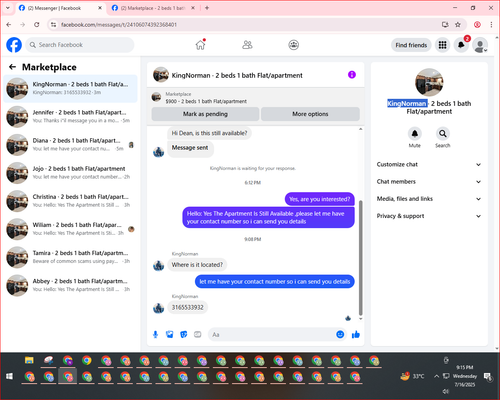Open the Groups icon in top navigation
The width and height of the screenshot is (500, 400).
click(293, 45)
